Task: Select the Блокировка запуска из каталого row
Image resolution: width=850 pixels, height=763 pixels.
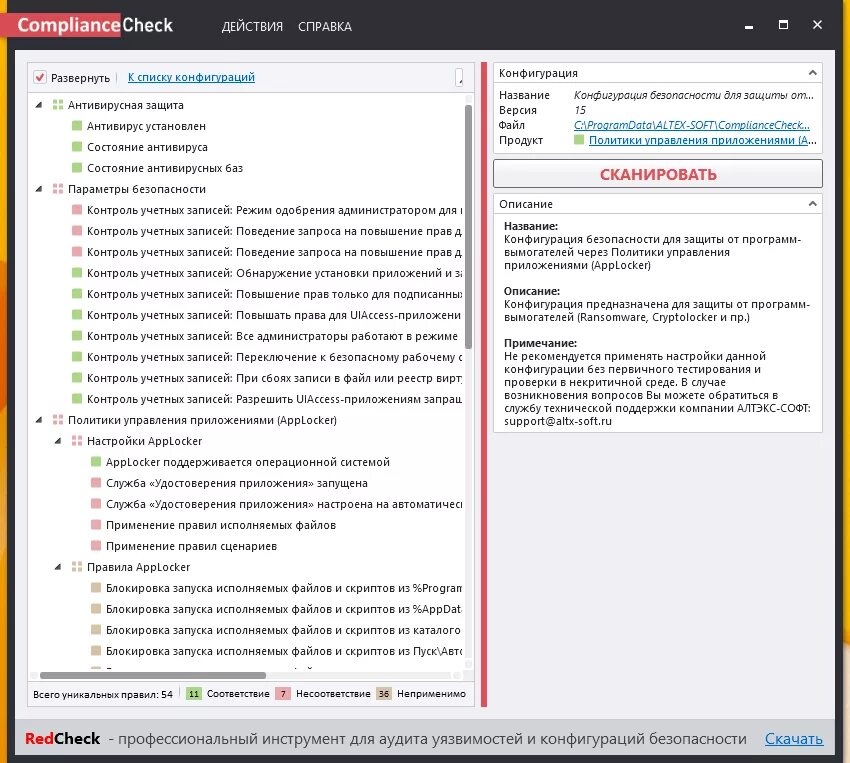Action: tap(284, 630)
